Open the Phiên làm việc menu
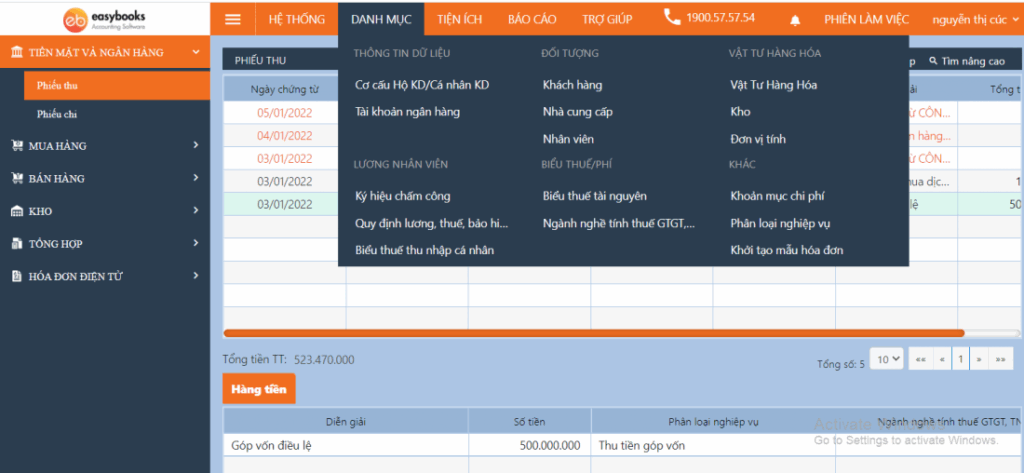 [x=866, y=19]
